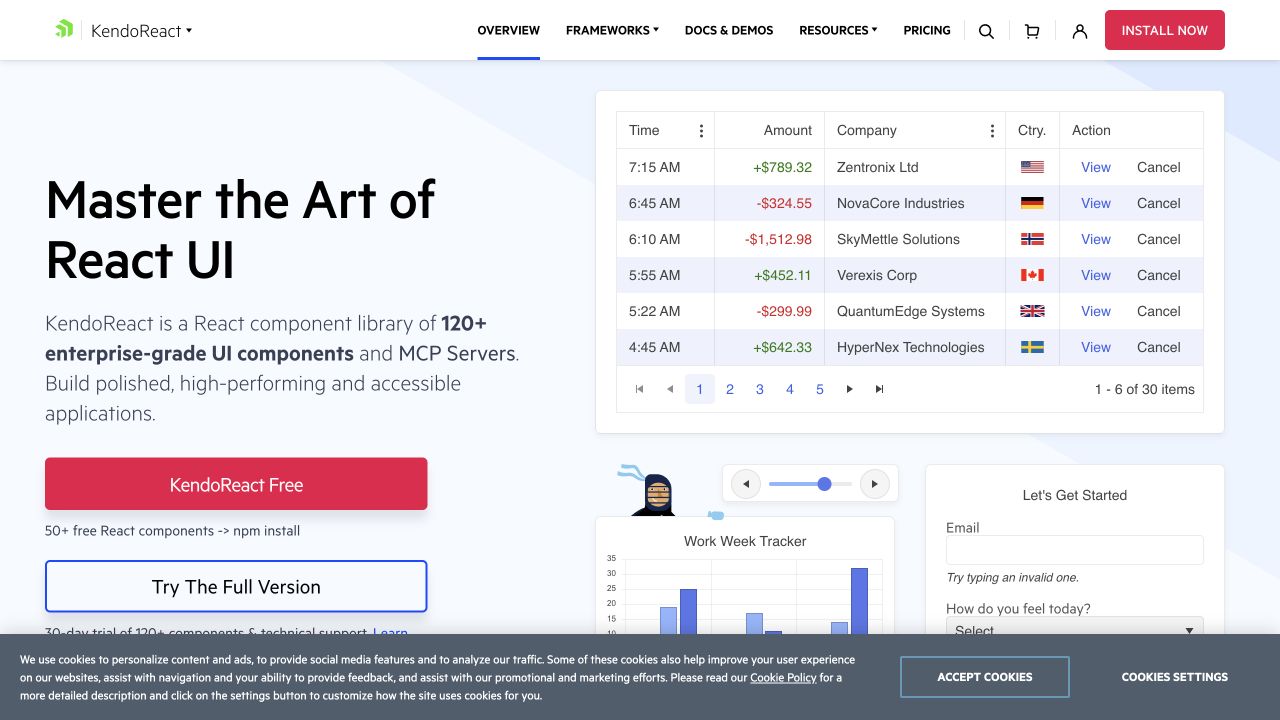1280x720 pixels.
Task: View the NovaCore Industries transaction
Action: click(x=1096, y=203)
